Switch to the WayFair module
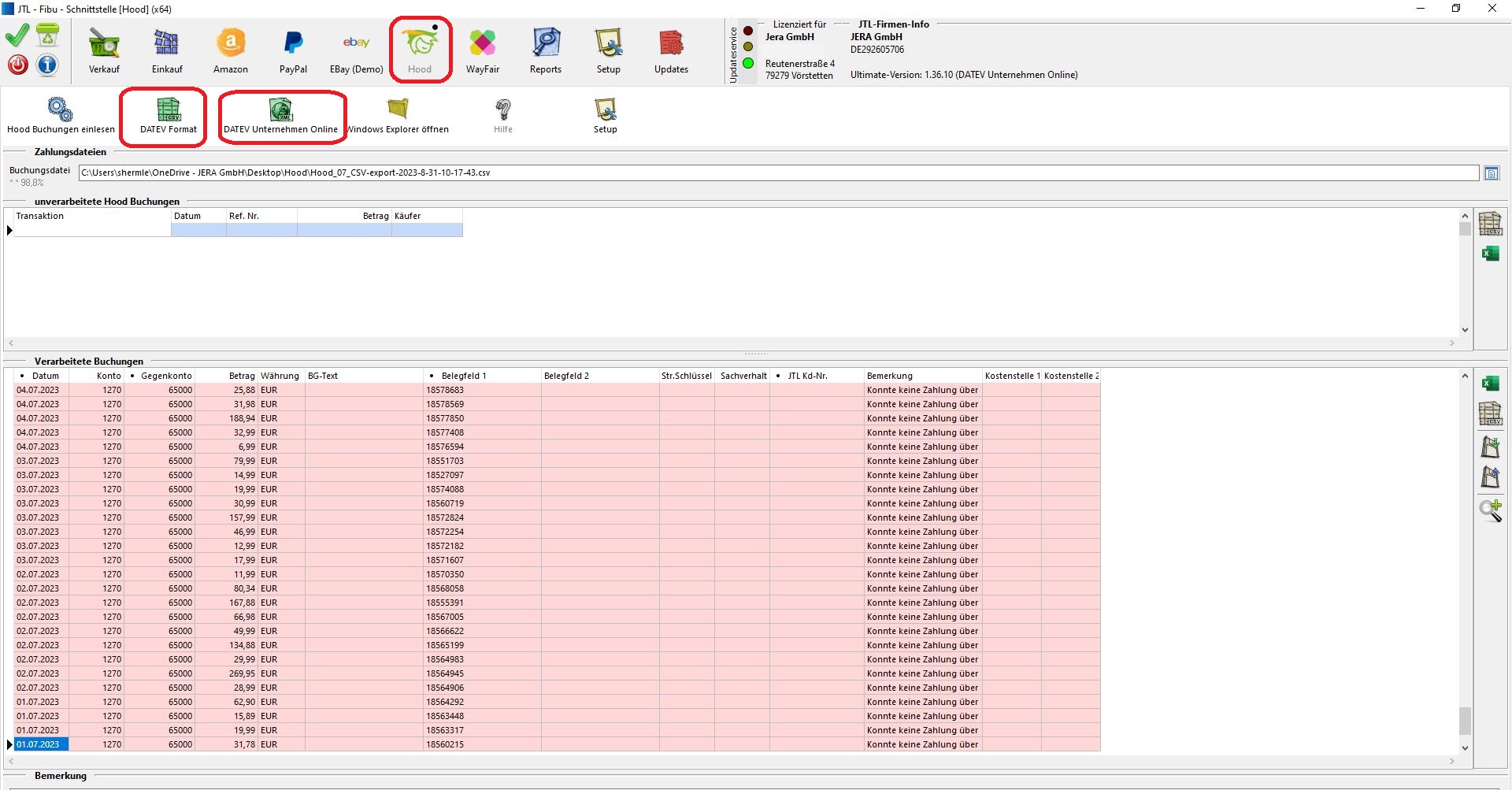The image size is (1512, 790). pos(482,50)
